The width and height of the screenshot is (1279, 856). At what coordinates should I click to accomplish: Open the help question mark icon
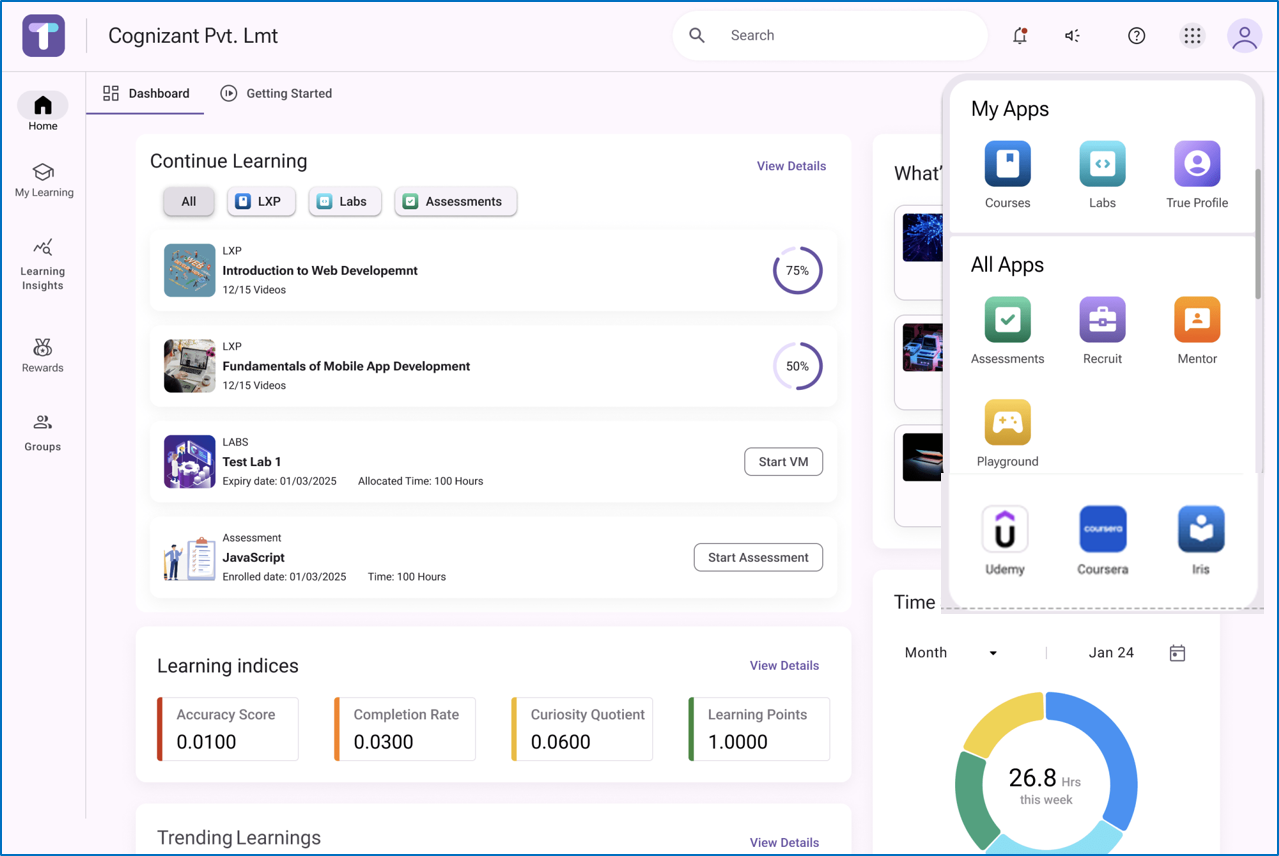click(x=1136, y=36)
